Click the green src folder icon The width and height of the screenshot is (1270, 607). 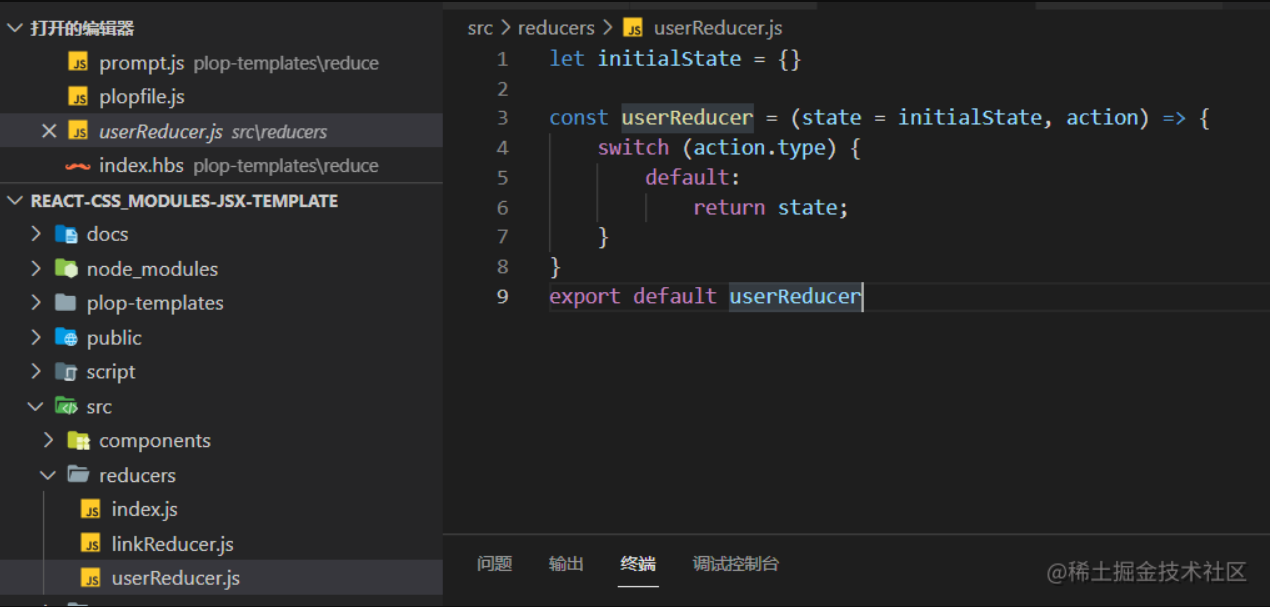(x=66, y=406)
